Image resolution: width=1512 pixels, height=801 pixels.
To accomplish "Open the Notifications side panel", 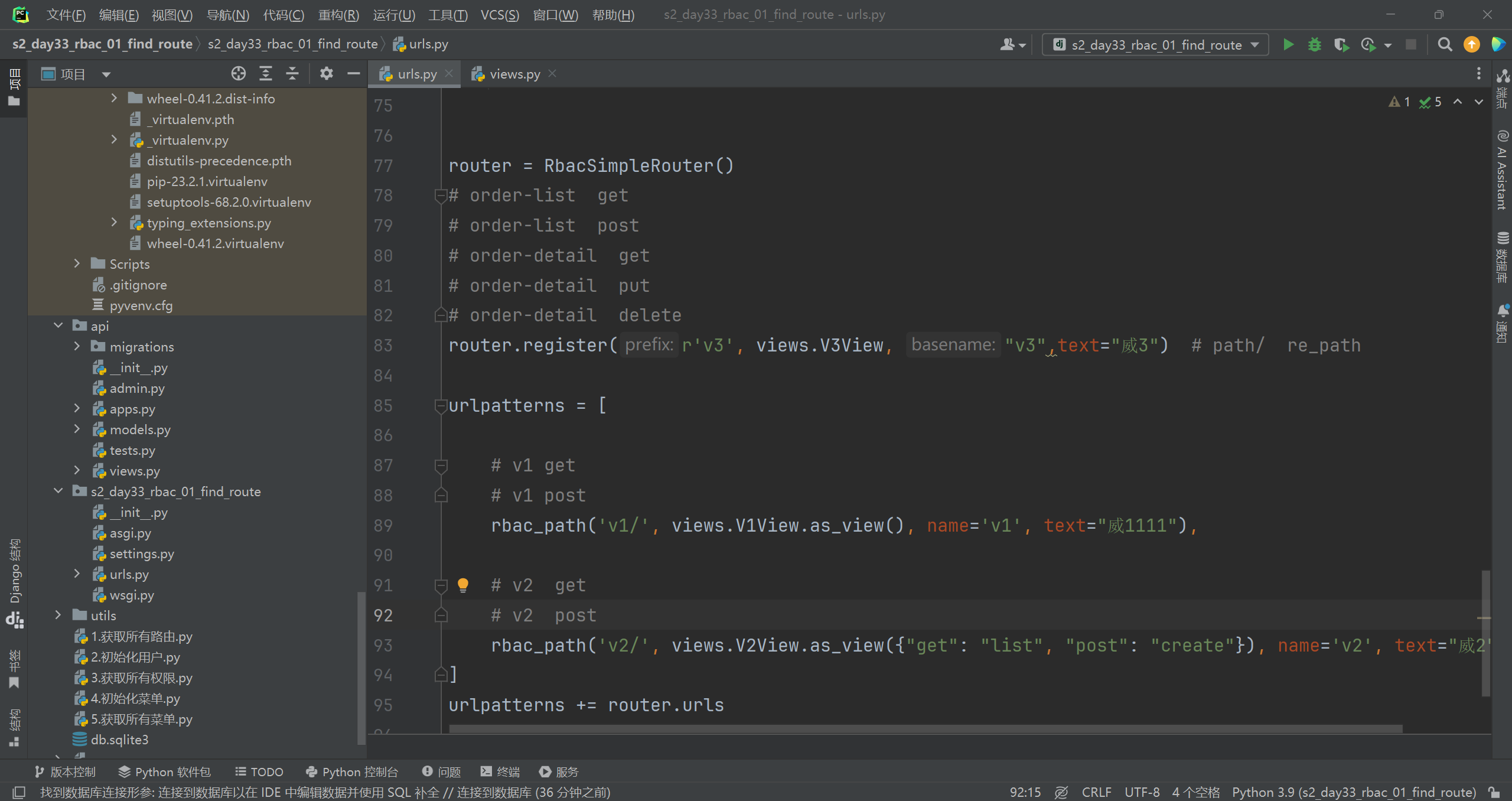I will [x=1502, y=324].
